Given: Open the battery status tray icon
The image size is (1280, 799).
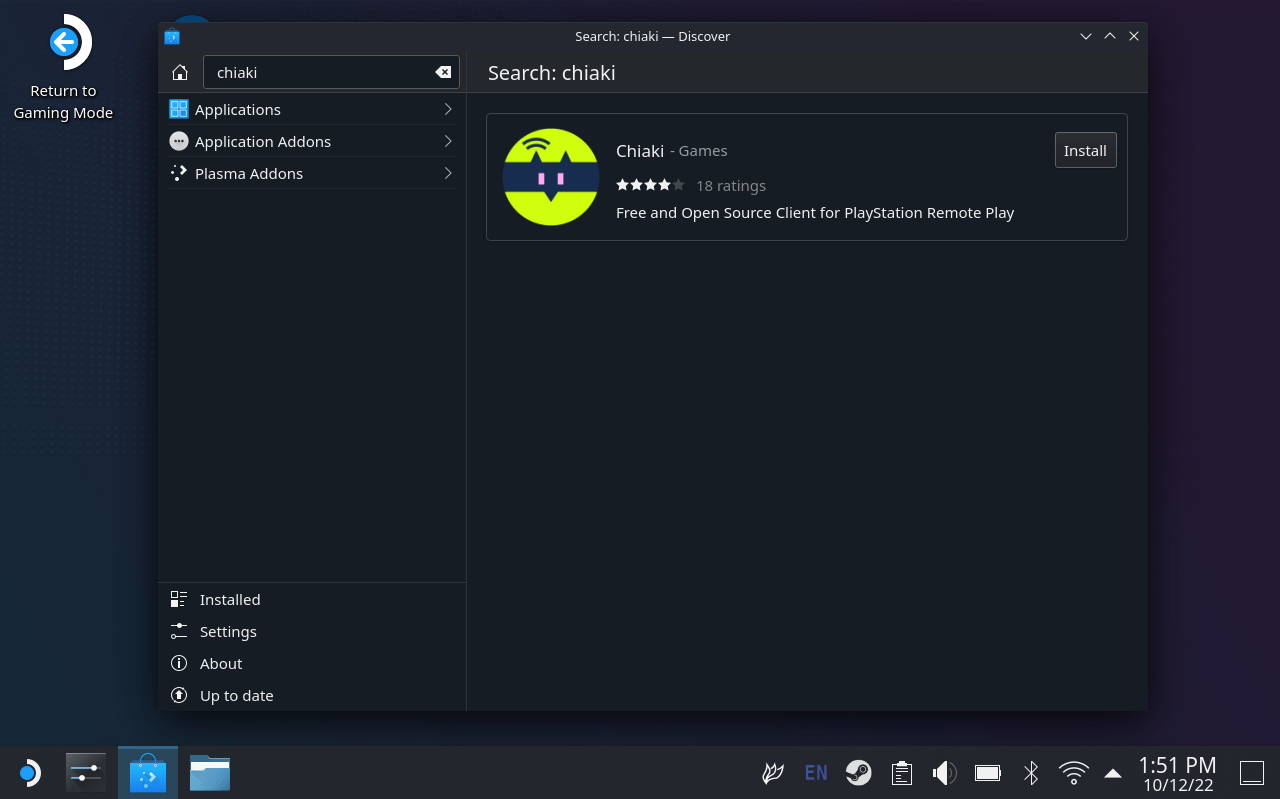Looking at the screenshot, I should pyautogui.click(x=988, y=773).
